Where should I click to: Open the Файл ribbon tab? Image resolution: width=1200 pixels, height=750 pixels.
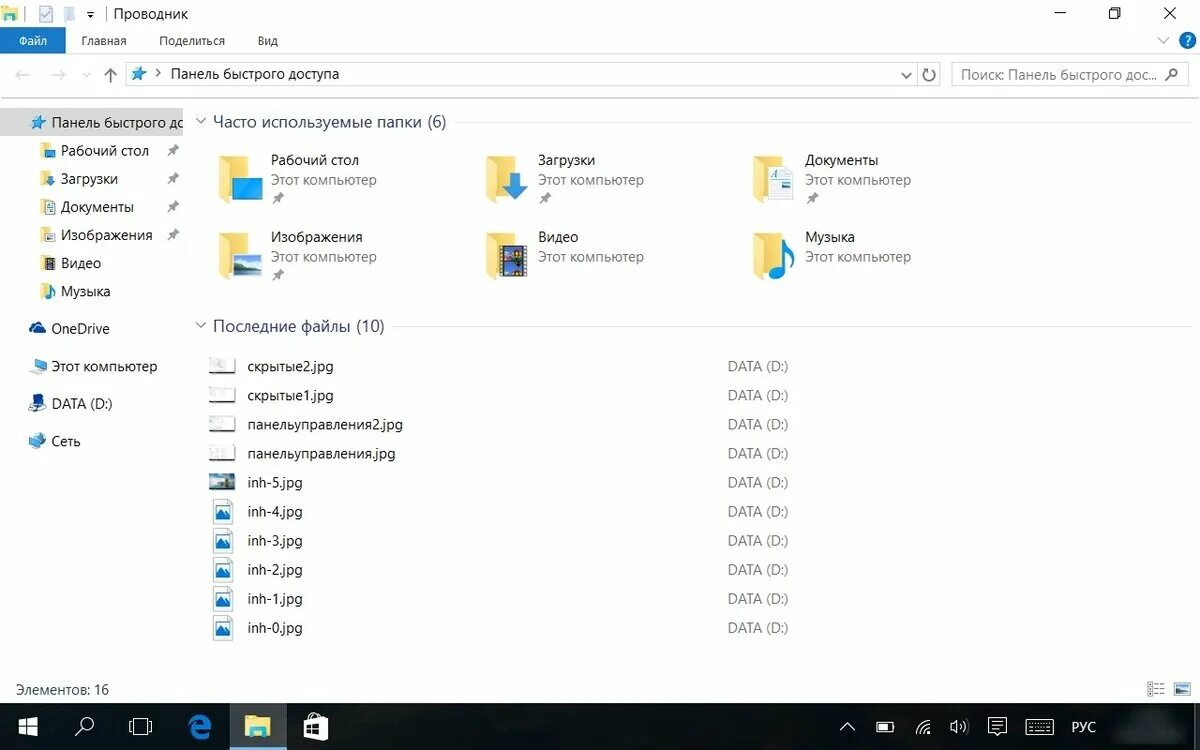coord(32,41)
